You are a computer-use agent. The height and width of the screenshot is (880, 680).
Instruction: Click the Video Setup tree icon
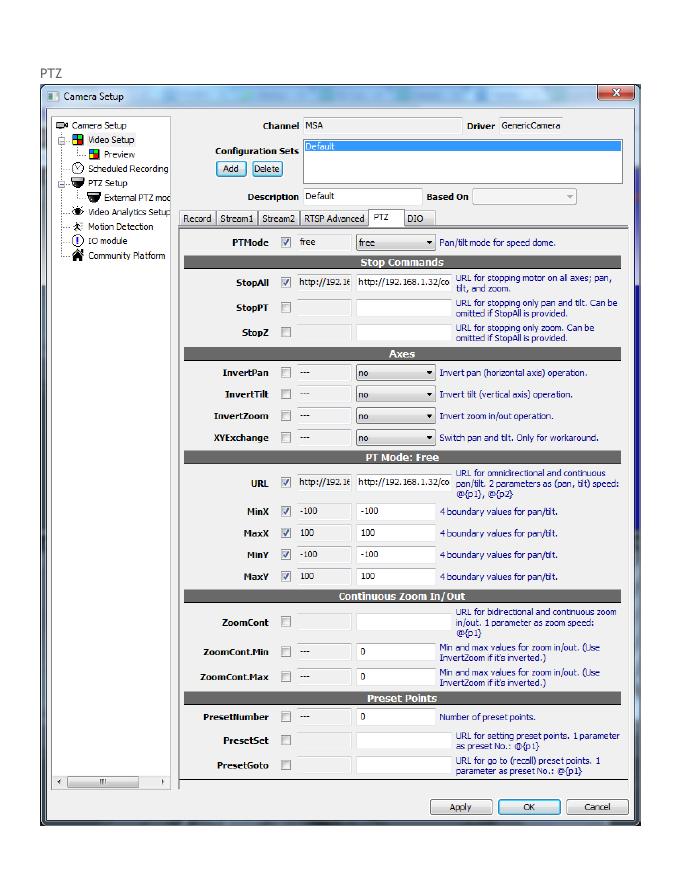point(77,140)
